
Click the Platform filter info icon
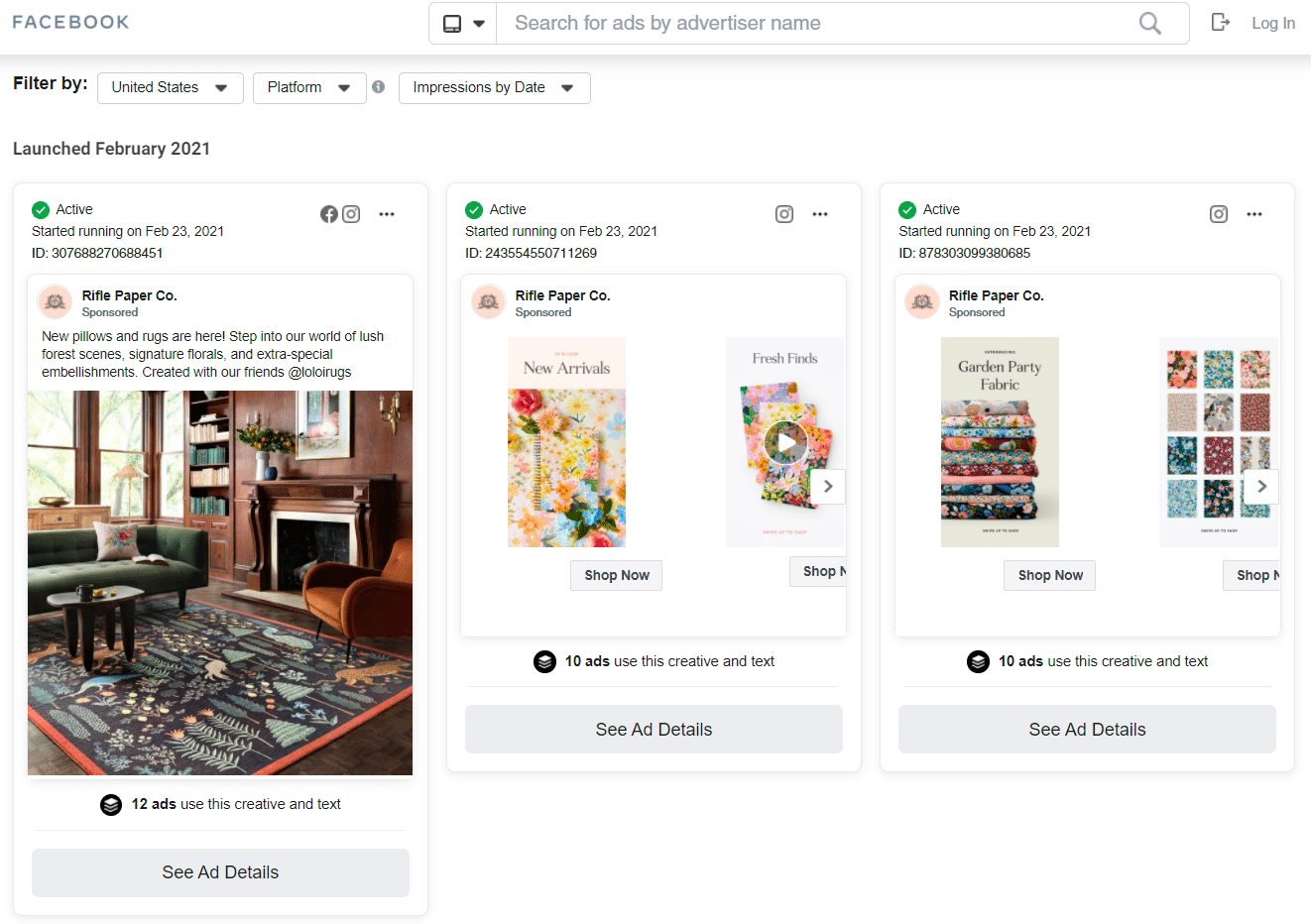[378, 87]
